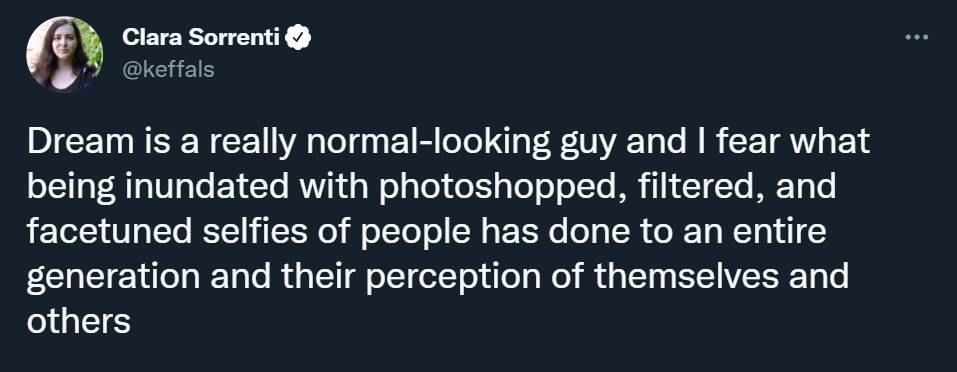Screen dimensions: 957x372
Task: Click the word 'generation' in the tweet
Action: coord(114,277)
